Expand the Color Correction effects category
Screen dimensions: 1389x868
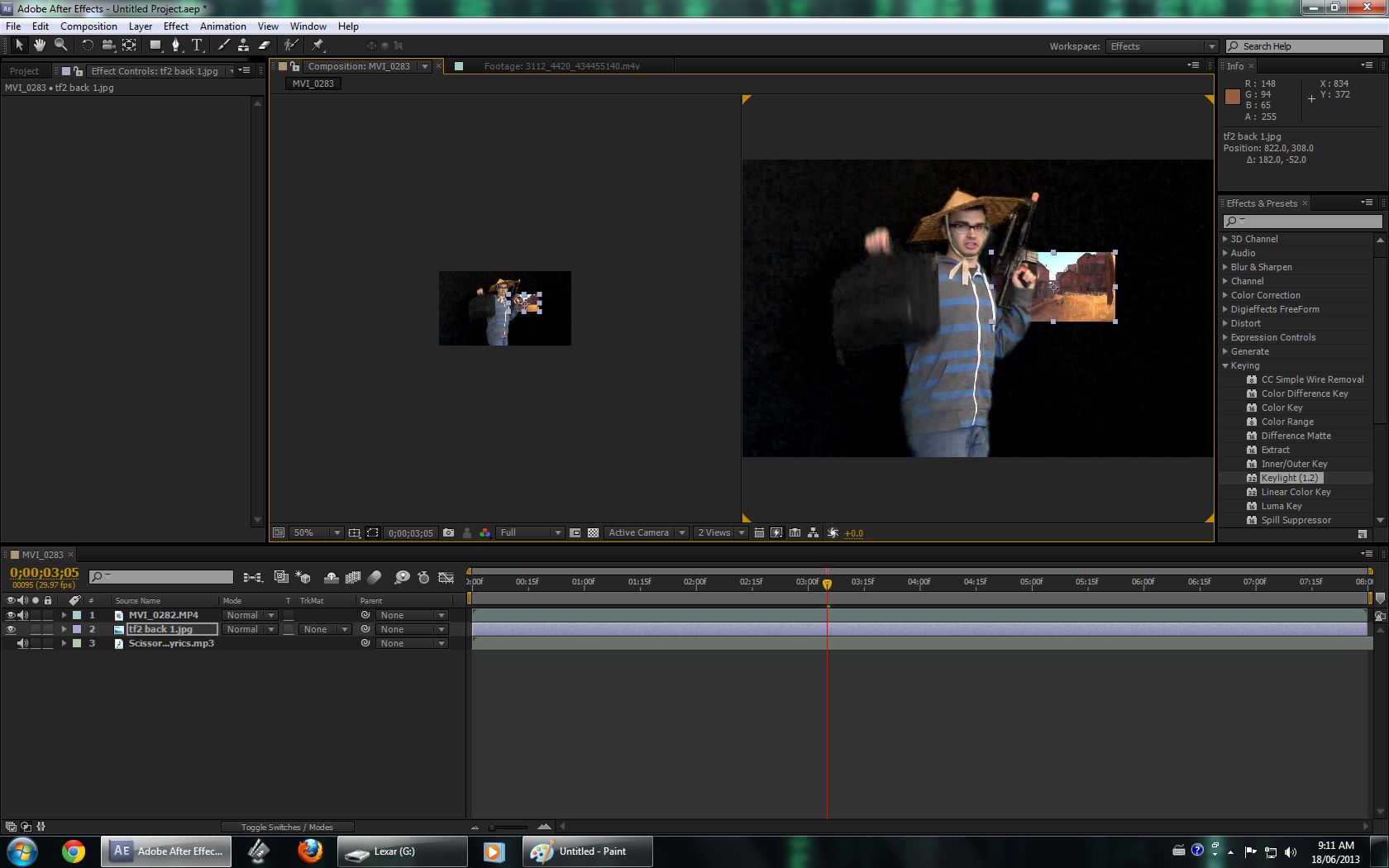(x=1225, y=295)
